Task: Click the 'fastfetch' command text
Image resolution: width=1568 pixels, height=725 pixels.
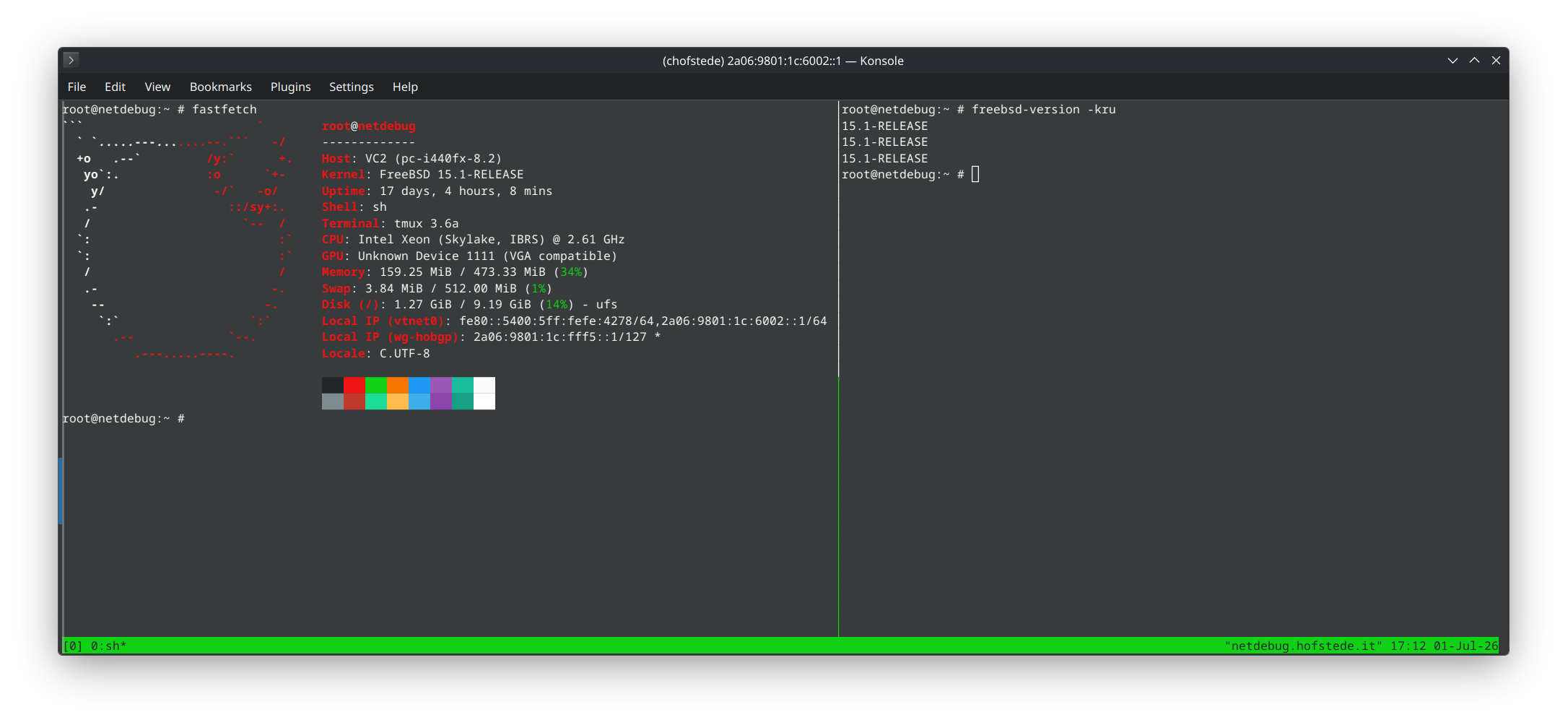Action: click(225, 110)
